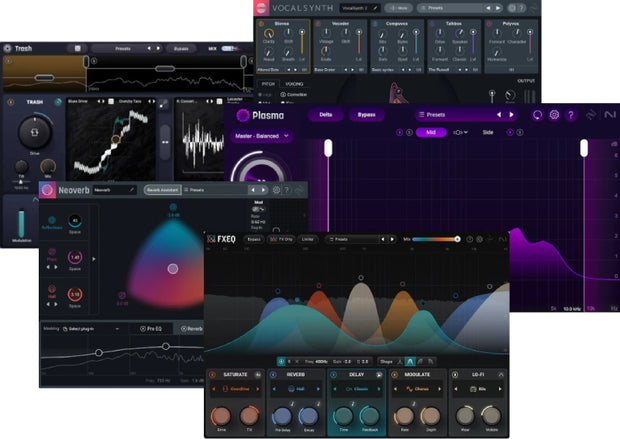Open VocalSynth Presets menu
Viewport: 620px width, 439px height.
tap(451, 8)
